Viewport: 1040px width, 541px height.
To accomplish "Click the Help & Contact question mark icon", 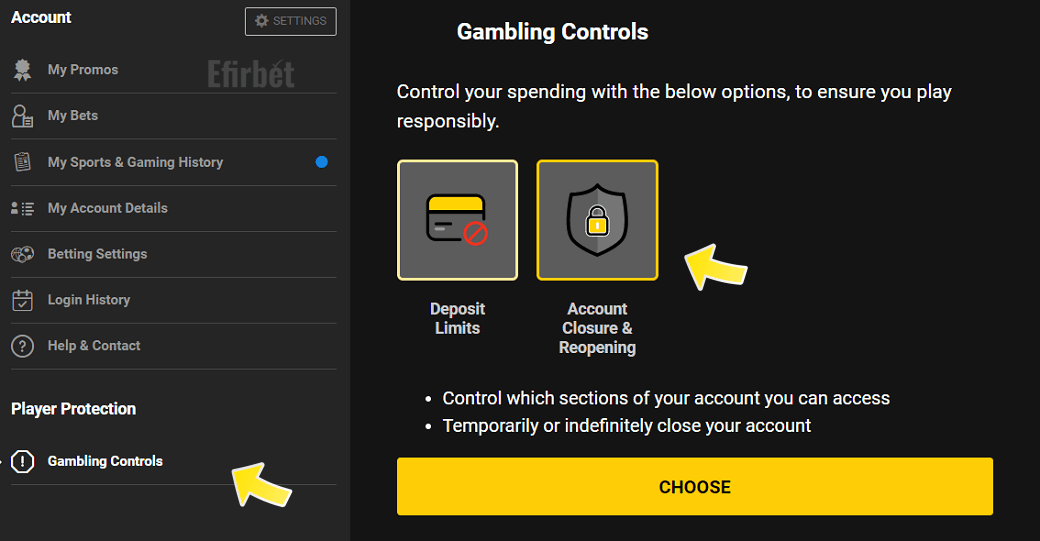I will (x=23, y=346).
